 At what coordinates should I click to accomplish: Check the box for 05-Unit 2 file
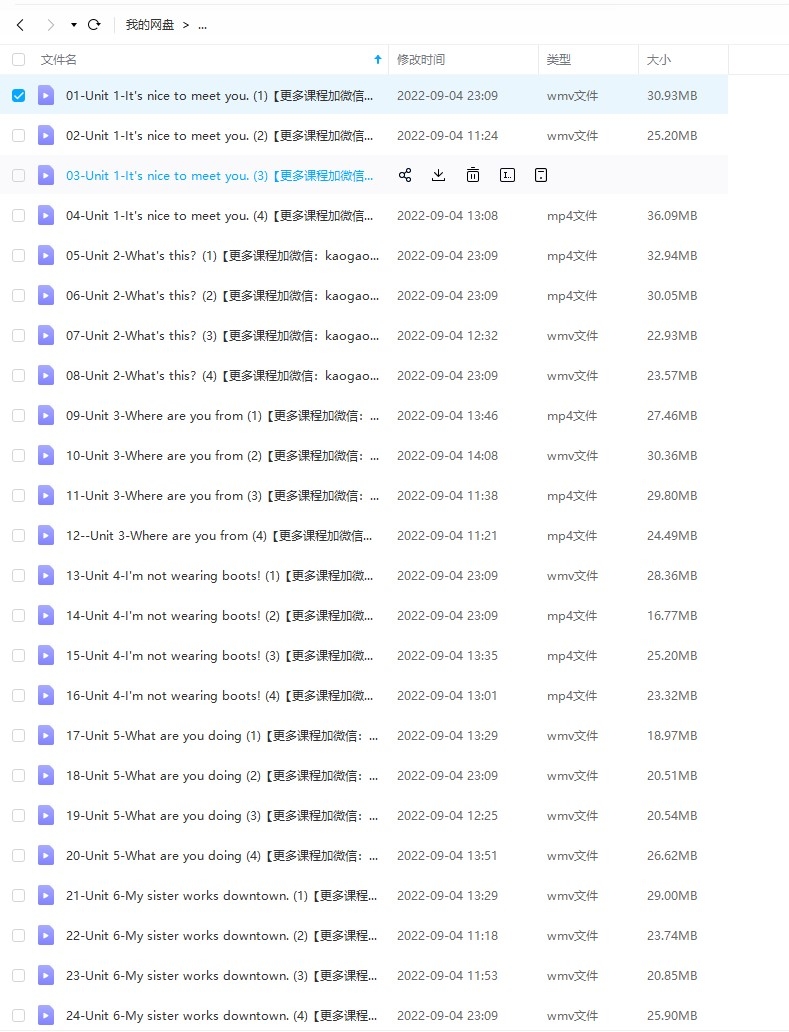[x=18, y=256]
